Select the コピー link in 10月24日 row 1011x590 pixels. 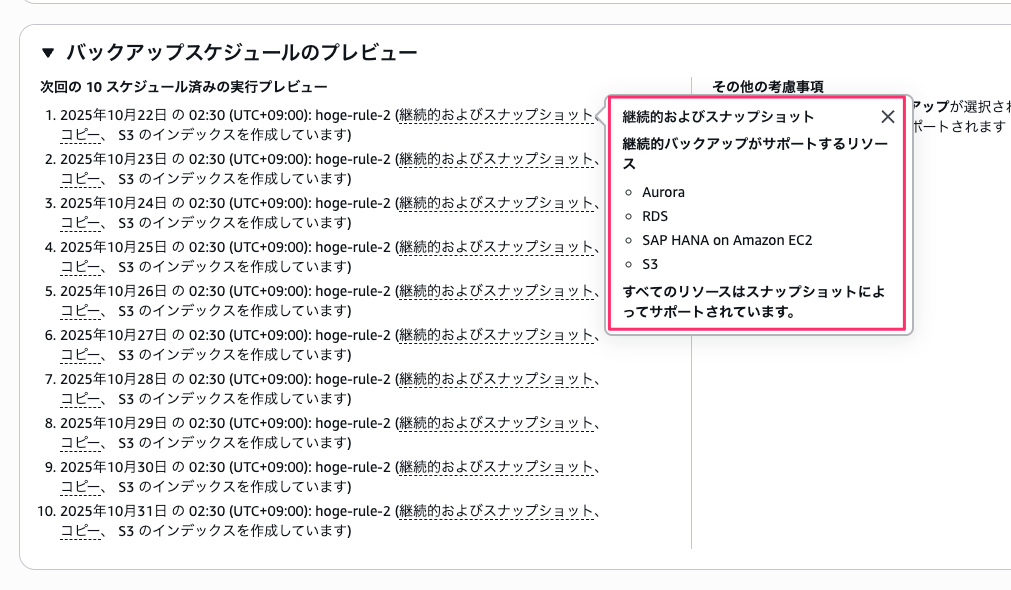coord(79,223)
